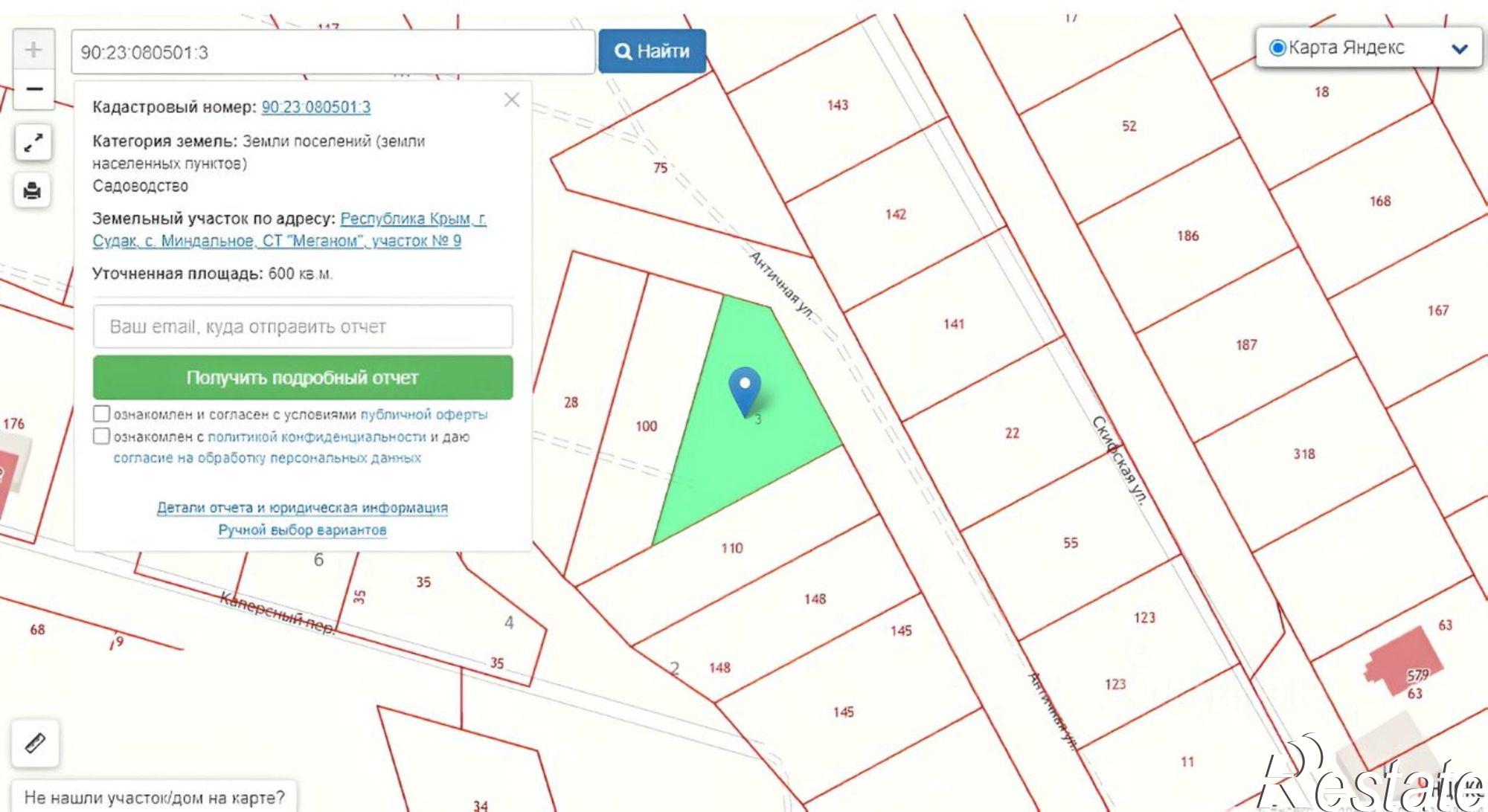Open the ruler measurement tool
The width and height of the screenshot is (1488, 812).
tap(35, 743)
